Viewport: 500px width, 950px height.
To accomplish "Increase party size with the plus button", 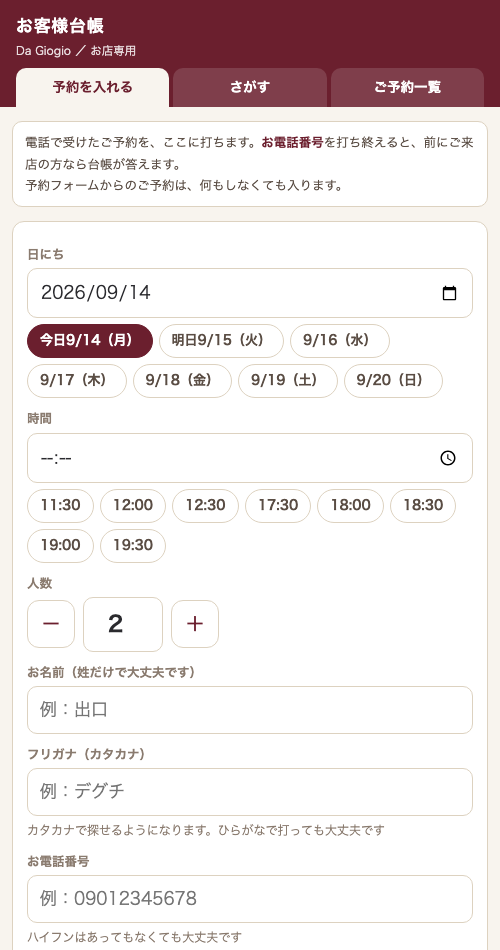I will (x=195, y=624).
